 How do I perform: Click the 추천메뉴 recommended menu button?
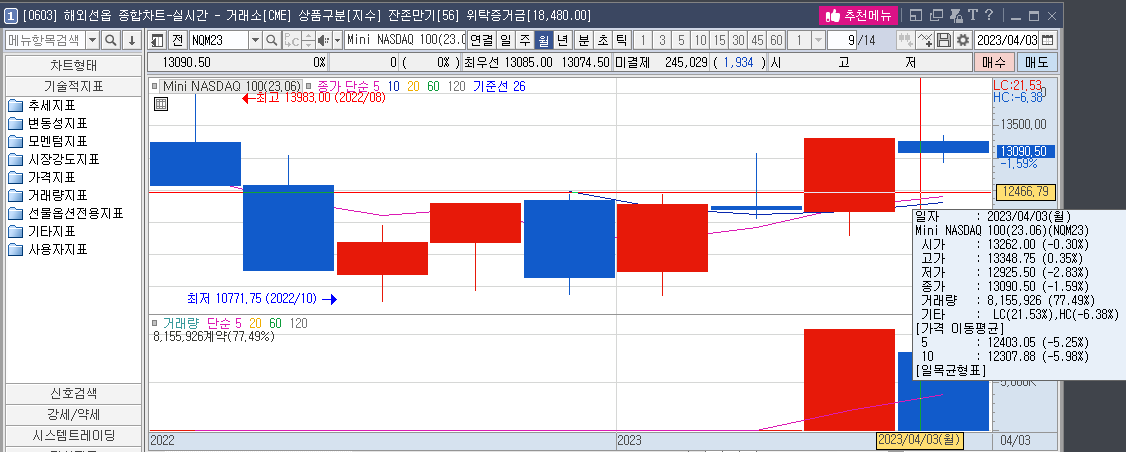pos(858,15)
